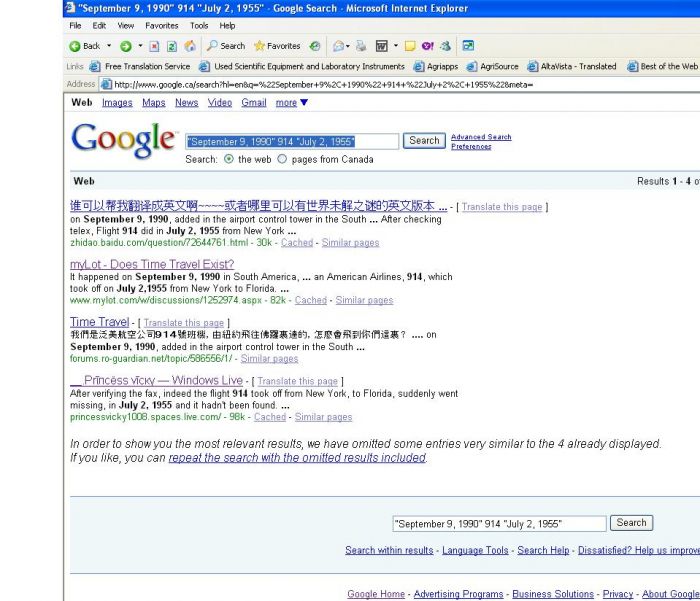Open Advanced Search link

481,137
